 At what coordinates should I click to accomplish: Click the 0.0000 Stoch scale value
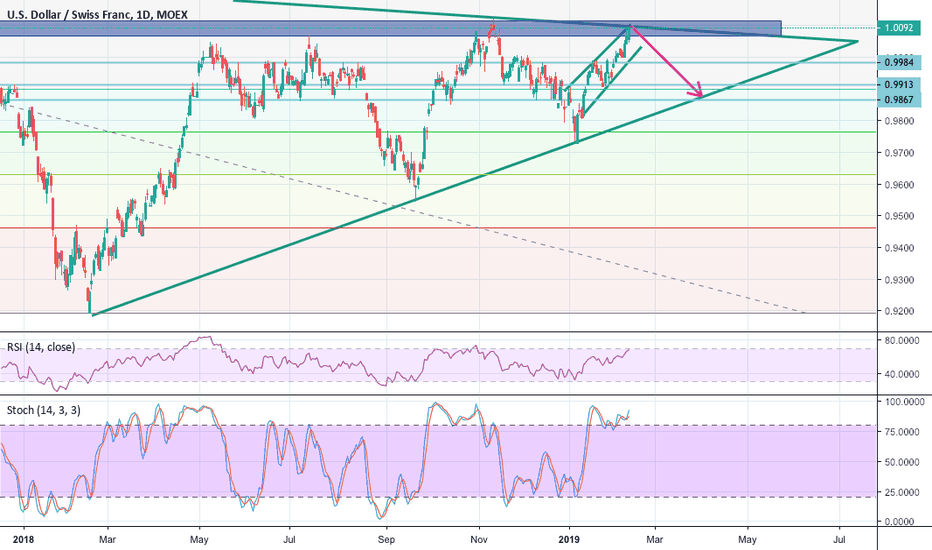coord(900,522)
